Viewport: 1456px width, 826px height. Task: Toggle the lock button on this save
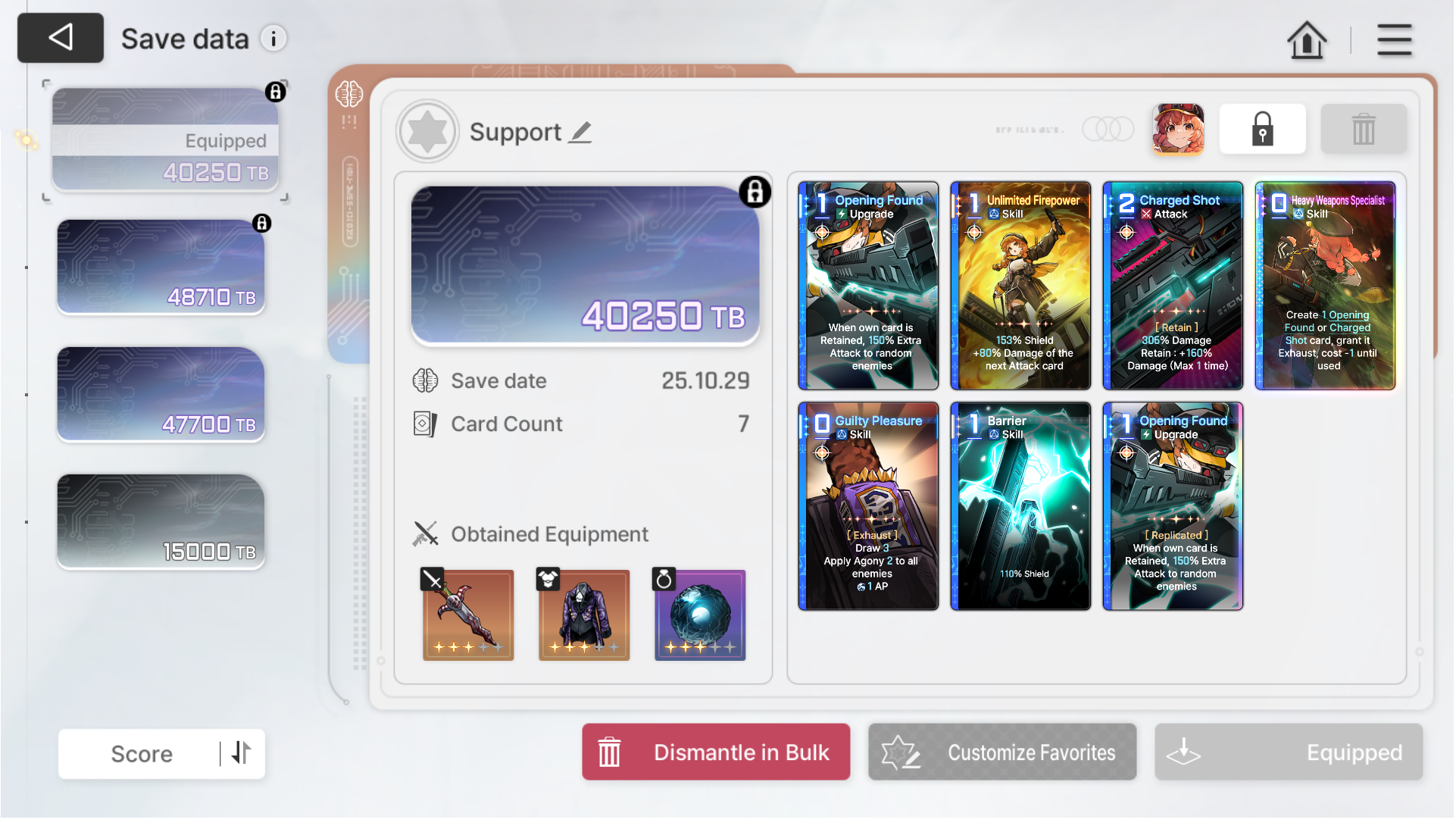click(x=1262, y=130)
